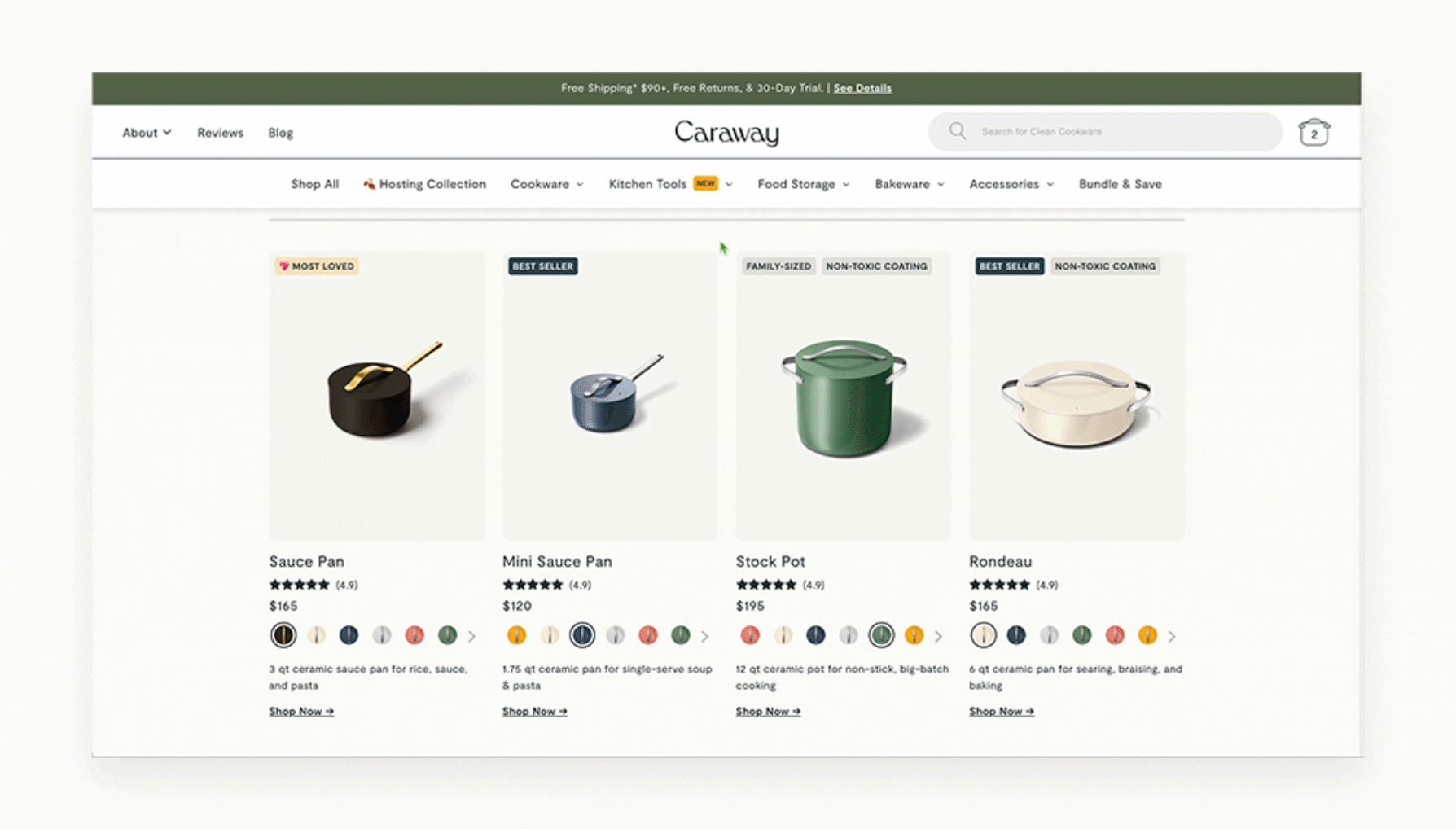The image size is (1456, 829).
Task: Select navy swatch for Stock Pot
Action: coord(815,634)
